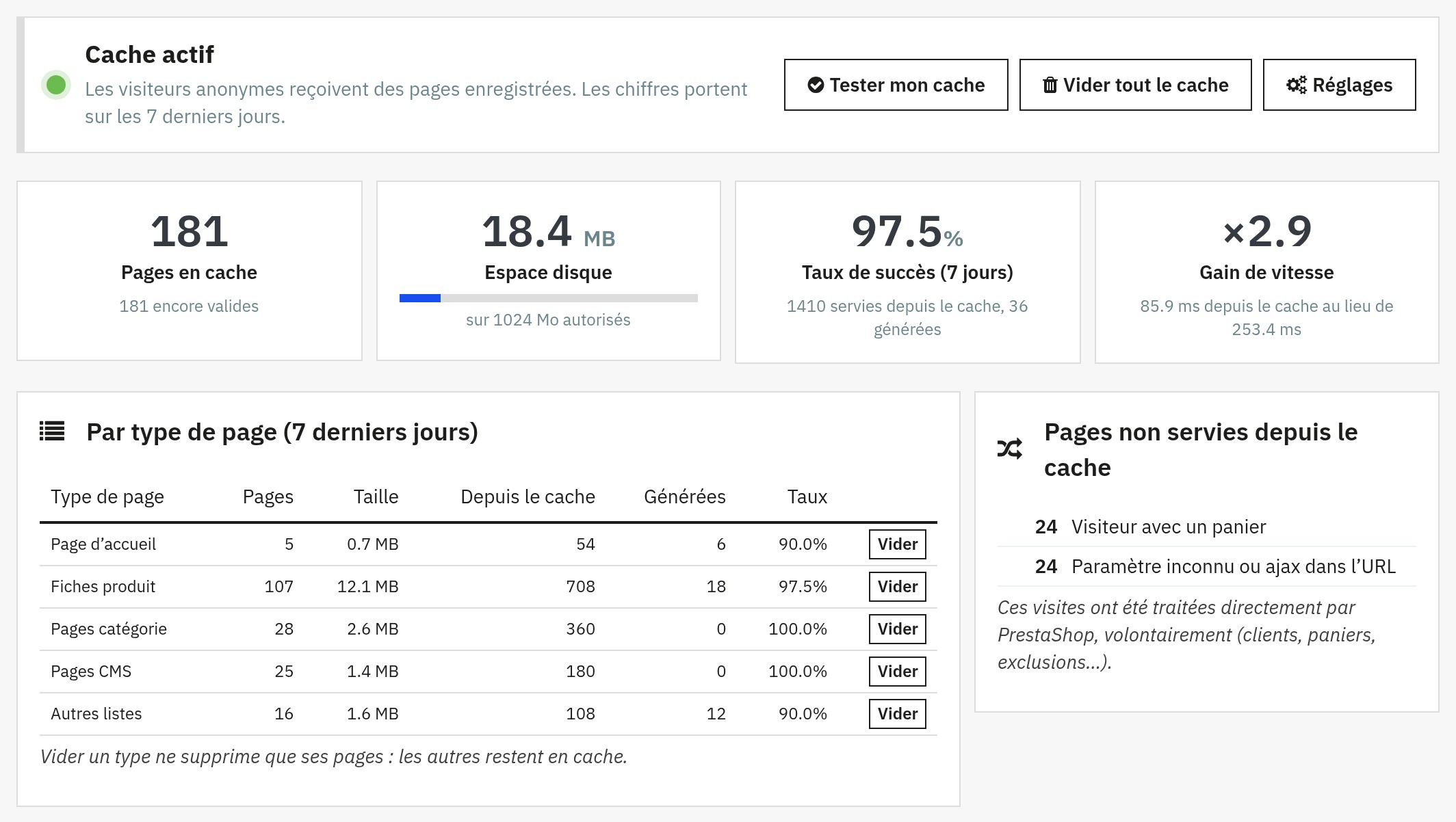Screen dimensions: 1456x822
Task: Click the ×2.9 speed gain figure
Action: click(1266, 231)
